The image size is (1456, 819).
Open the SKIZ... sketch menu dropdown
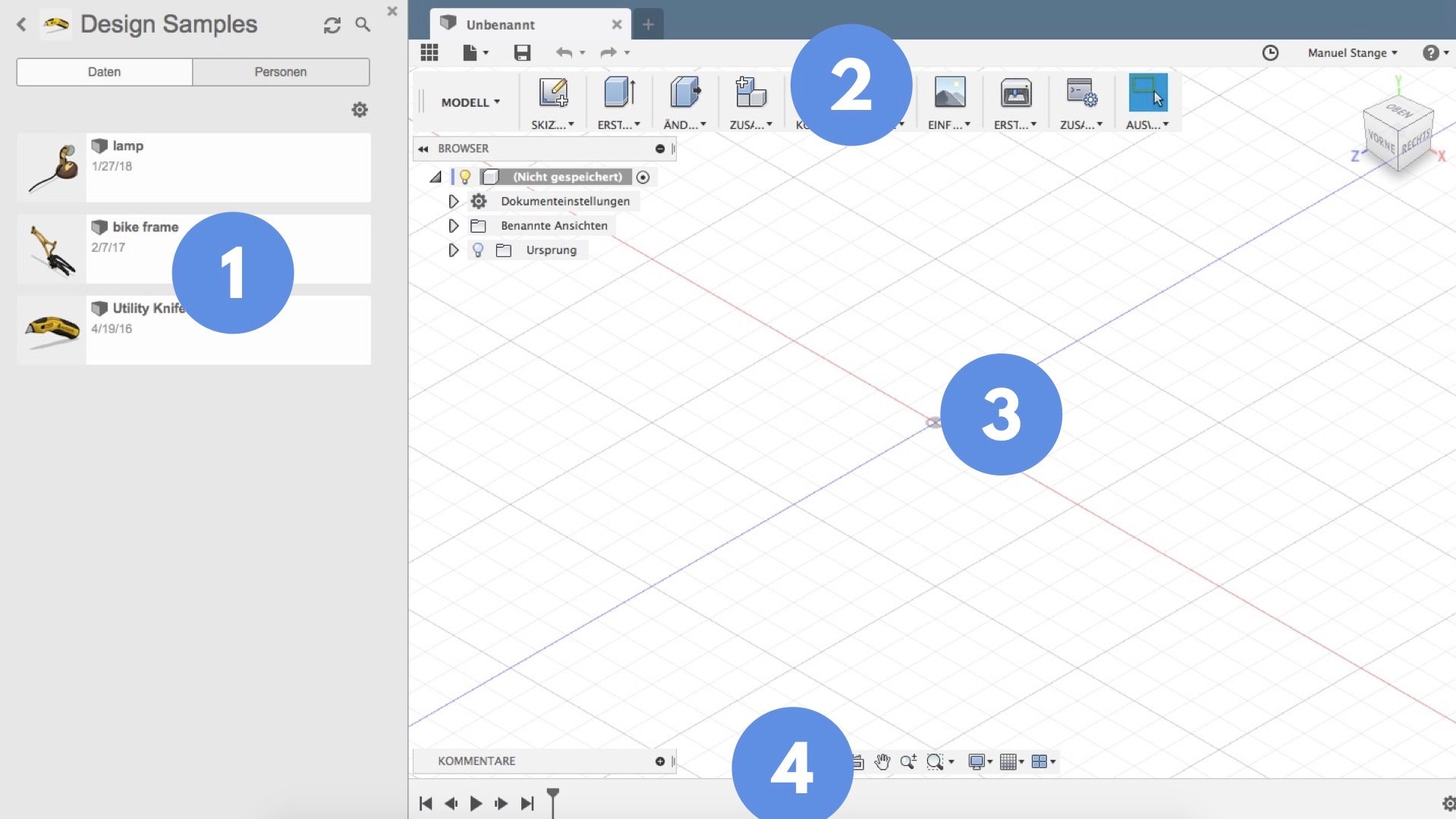coord(552,124)
